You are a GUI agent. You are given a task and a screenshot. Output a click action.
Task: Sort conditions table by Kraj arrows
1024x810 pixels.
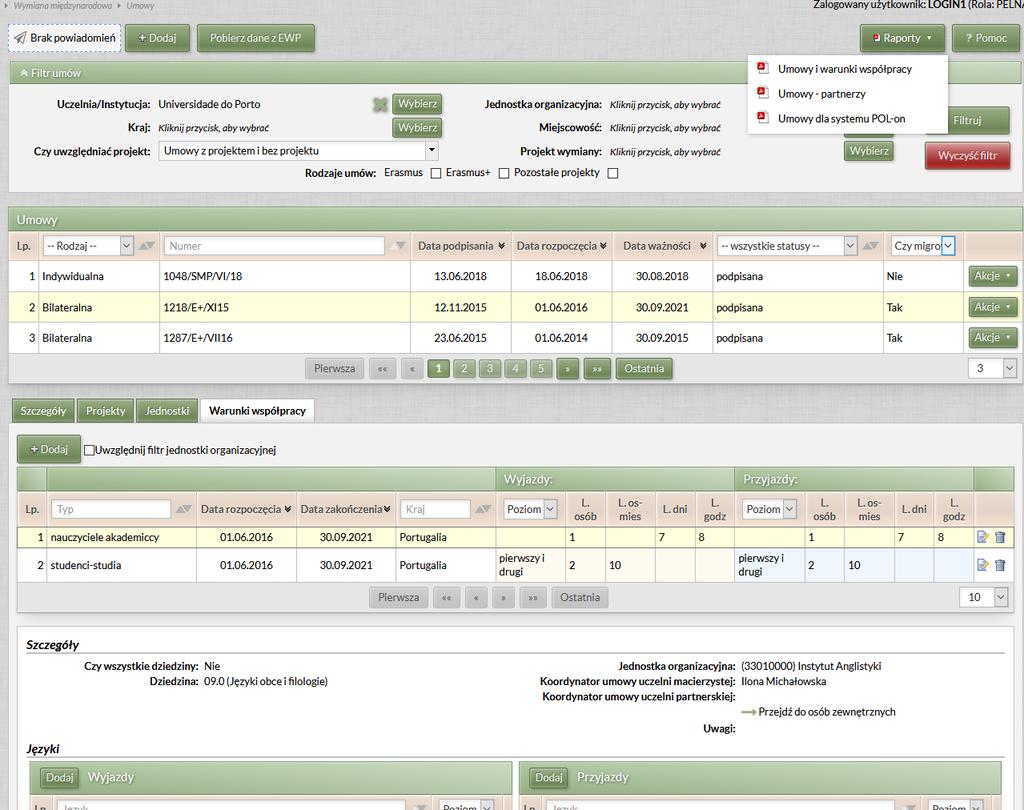coord(483,509)
